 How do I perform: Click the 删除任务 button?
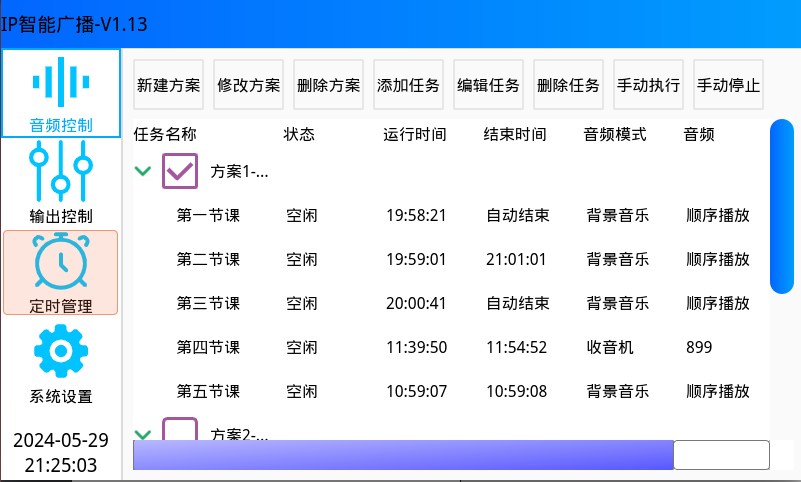click(568, 85)
